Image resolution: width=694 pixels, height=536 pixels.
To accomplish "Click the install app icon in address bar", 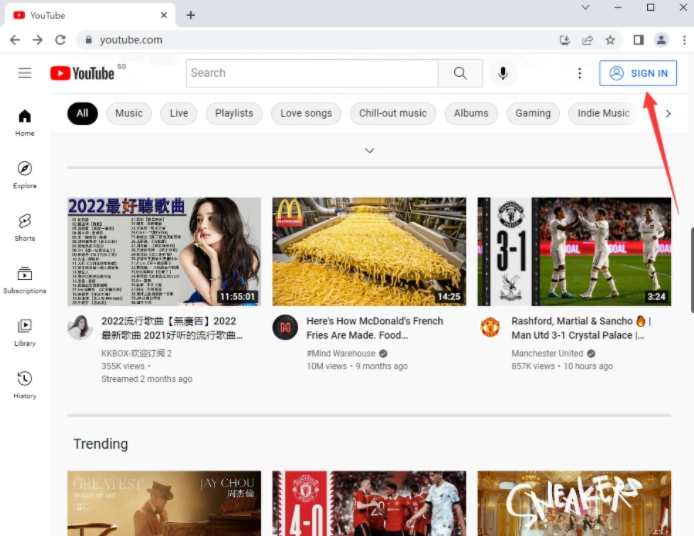I will 565,40.
